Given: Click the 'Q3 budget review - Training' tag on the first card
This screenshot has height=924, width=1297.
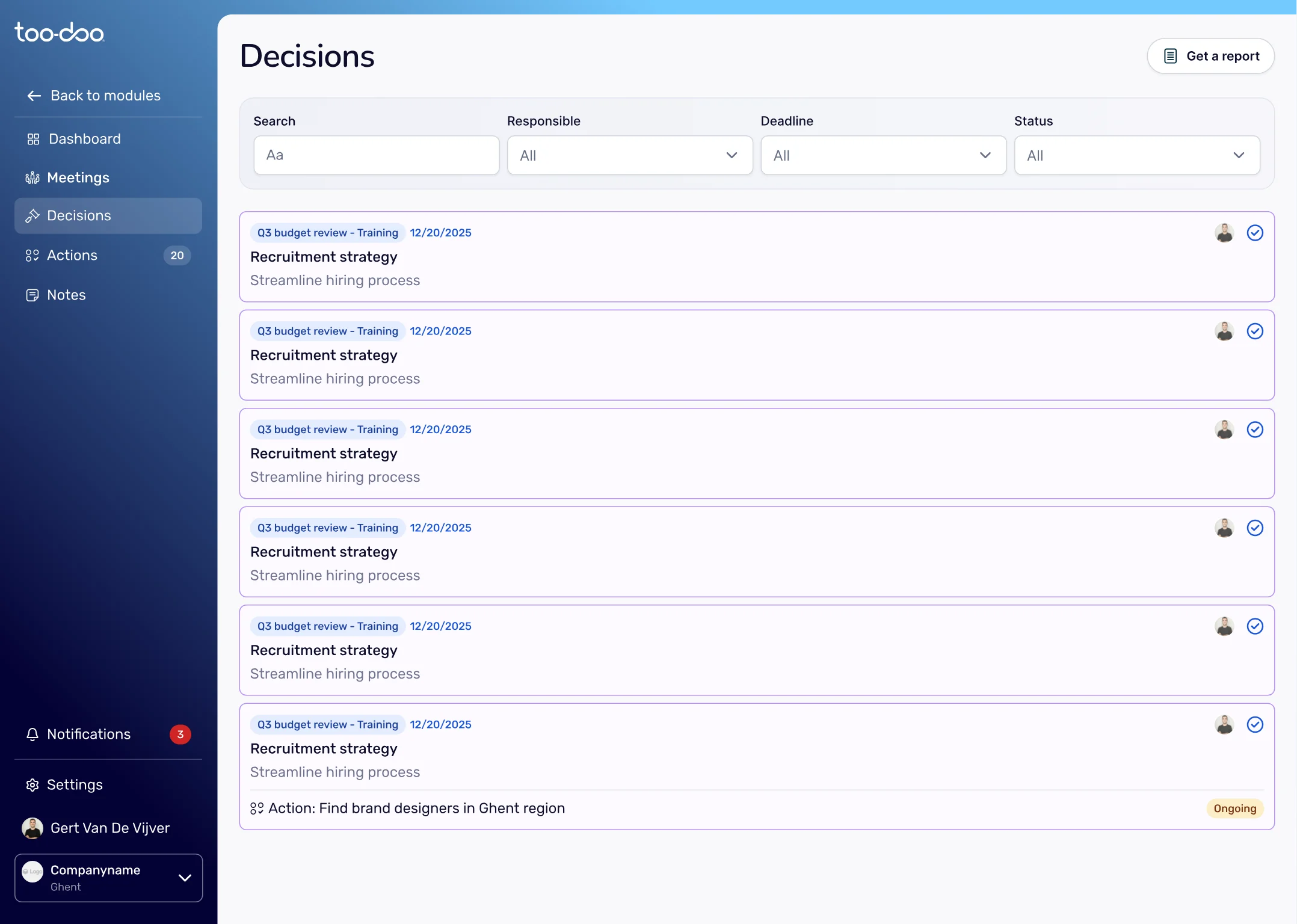Looking at the screenshot, I should [328, 233].
